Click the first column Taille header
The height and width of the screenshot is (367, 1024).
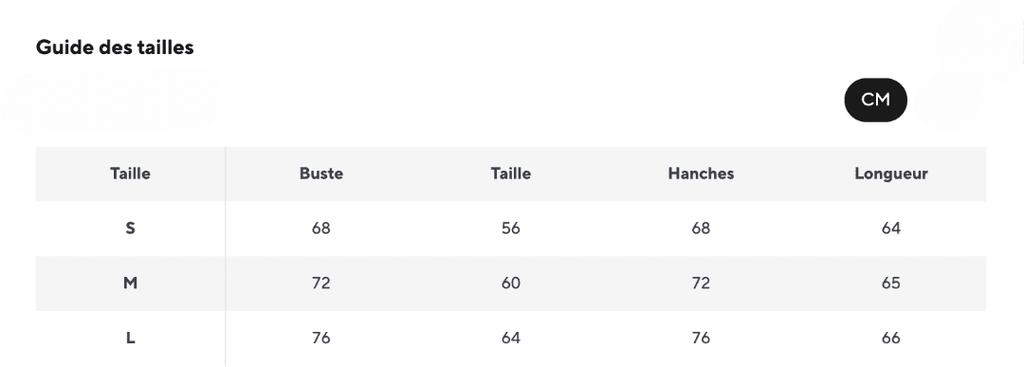tap(130, 174)
